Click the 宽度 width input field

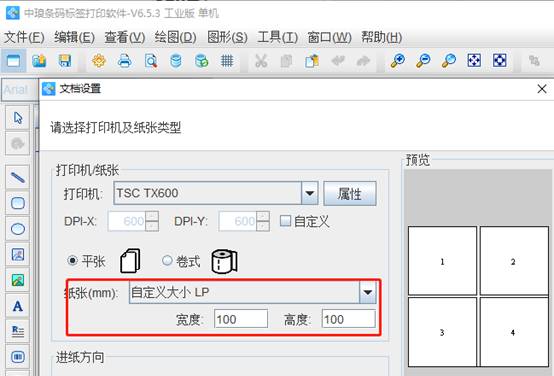241,319
